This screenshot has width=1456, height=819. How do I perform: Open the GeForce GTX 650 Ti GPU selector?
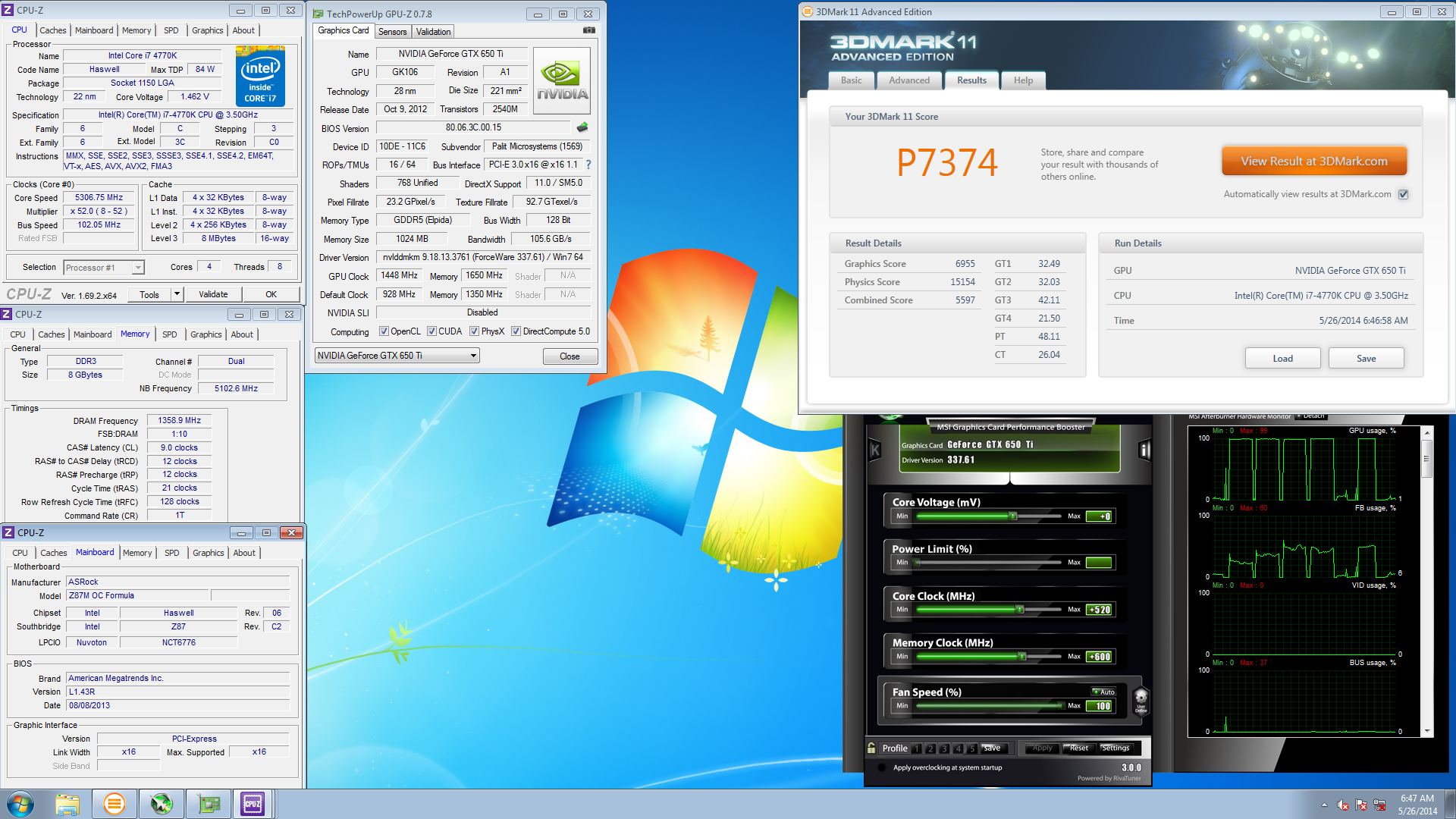pos(397,356)
